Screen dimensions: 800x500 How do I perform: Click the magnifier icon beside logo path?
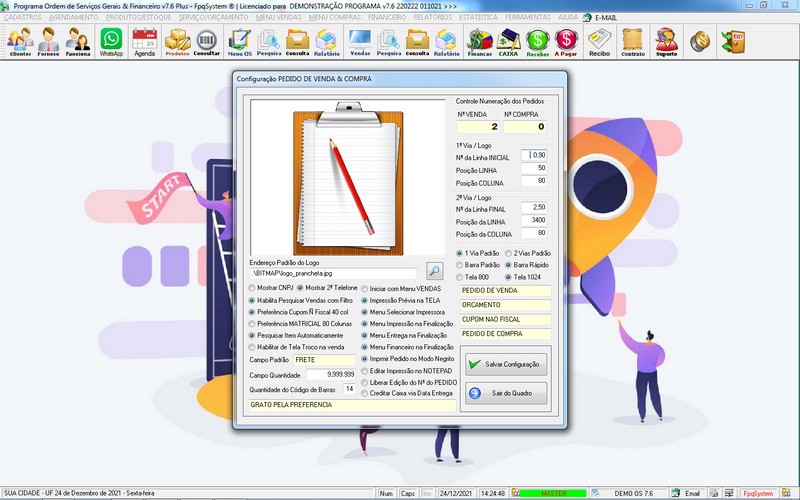click(434, 271)
